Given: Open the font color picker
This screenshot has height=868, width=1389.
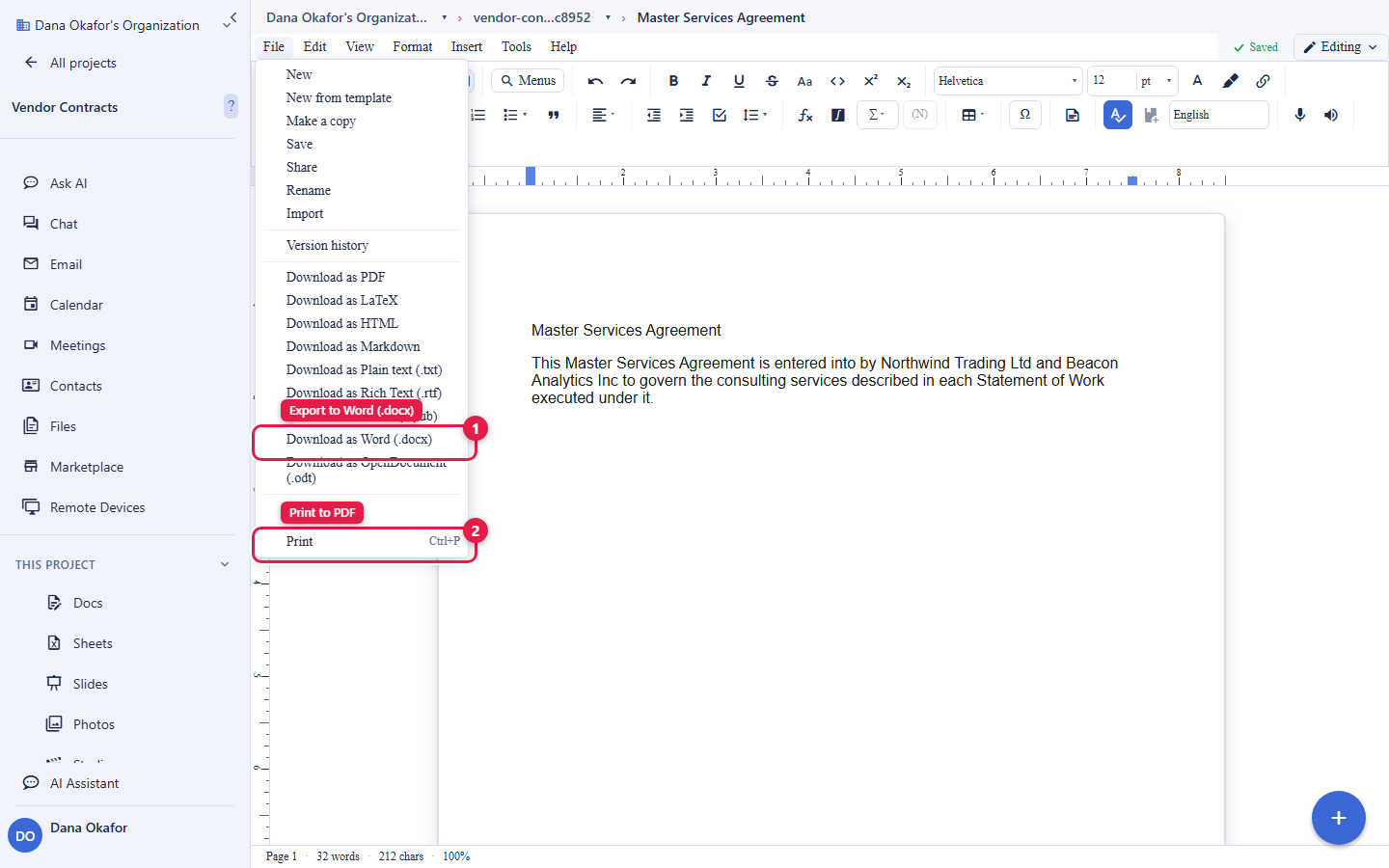Looking at the screenshot, I should pyautogui.click(x=1197, y=81).
